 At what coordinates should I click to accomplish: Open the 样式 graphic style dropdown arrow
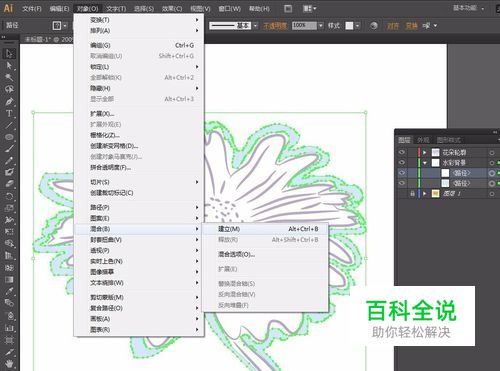(358, 26)
